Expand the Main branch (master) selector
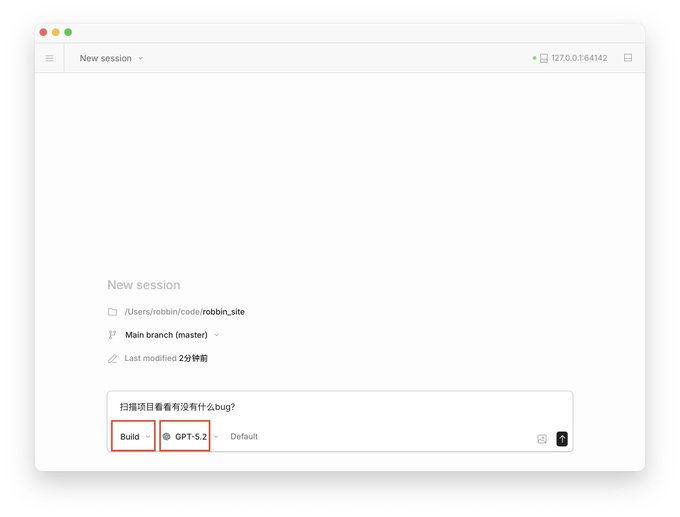Image resolution: width=680 pixels, height=517 pixels. coord(172,335)
